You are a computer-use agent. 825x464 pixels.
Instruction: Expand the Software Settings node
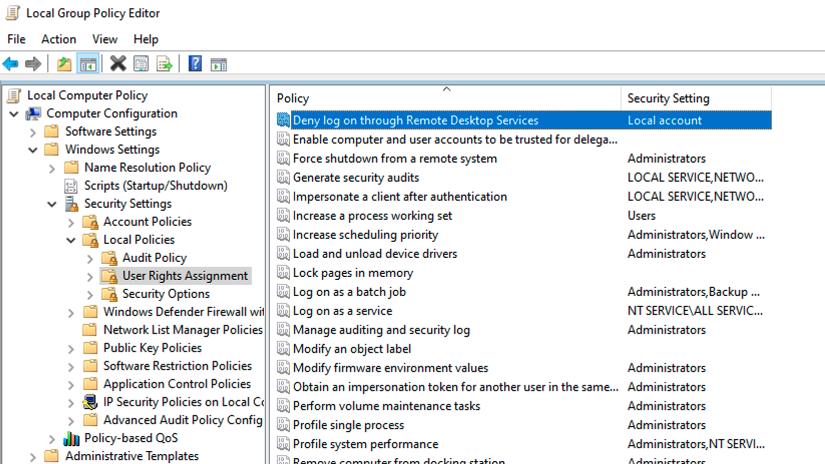click(x=33, y=132)
